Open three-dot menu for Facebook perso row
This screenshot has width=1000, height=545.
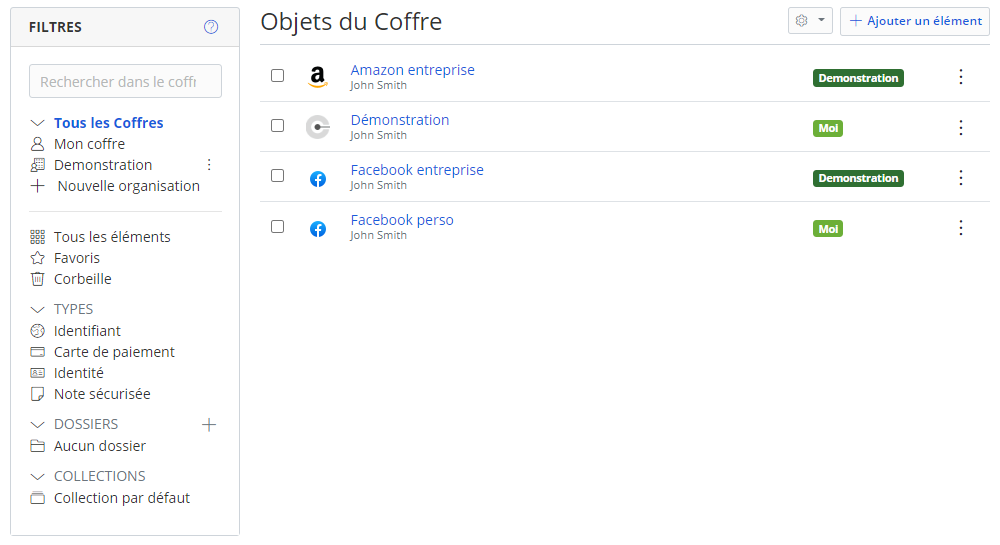(x=960, y=228)
